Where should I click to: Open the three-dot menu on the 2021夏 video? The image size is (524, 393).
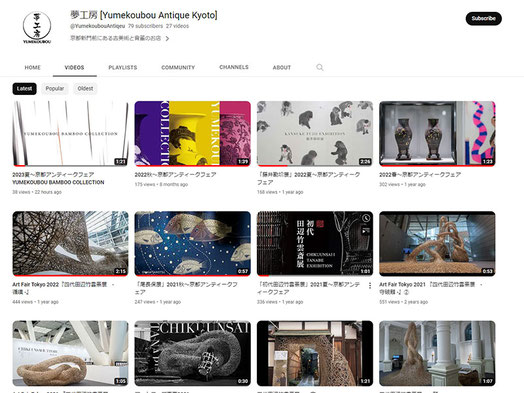[370, 285]
